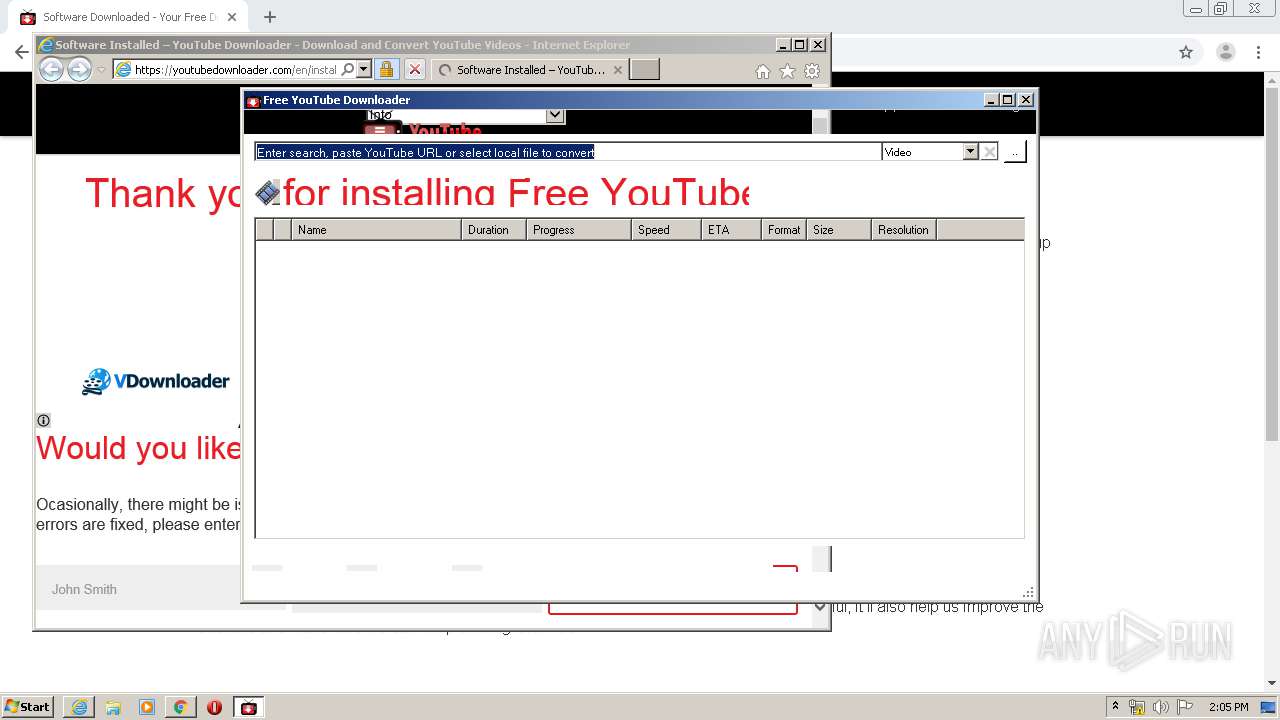Click the Size column header
The image size is (1280, 720).
pos(839,230)
